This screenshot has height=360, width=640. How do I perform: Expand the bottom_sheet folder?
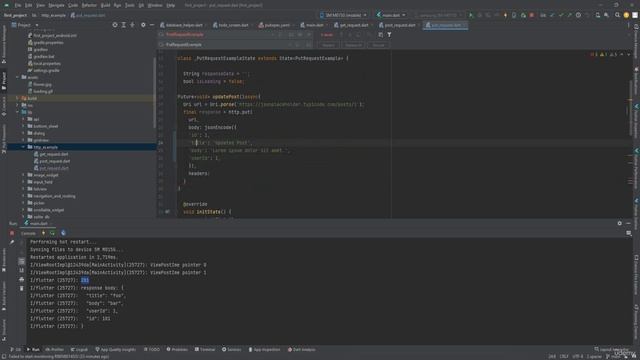23,126
